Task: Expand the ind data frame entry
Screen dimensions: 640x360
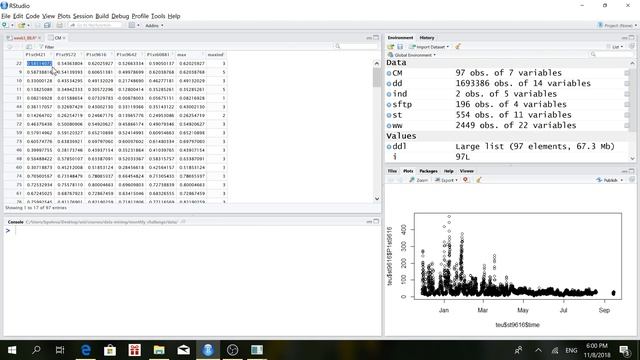Action: click(x=389, y=94)
